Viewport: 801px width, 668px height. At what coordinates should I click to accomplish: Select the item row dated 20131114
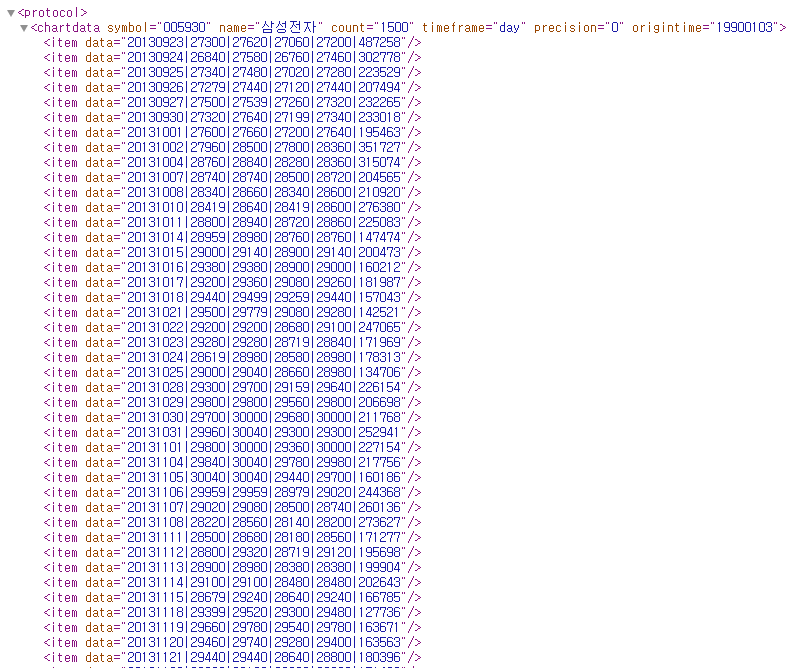point(232,583)
